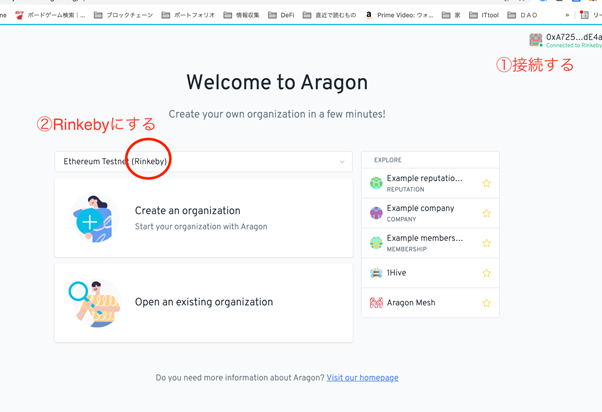The image size is (602, 412).
Task: Open the Prime Video bookmark
Action: point(399,15)
